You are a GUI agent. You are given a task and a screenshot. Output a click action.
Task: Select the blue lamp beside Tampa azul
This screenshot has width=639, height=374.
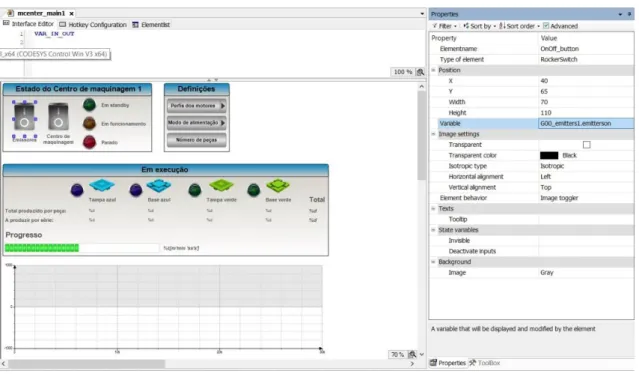[x=77, y=190]
